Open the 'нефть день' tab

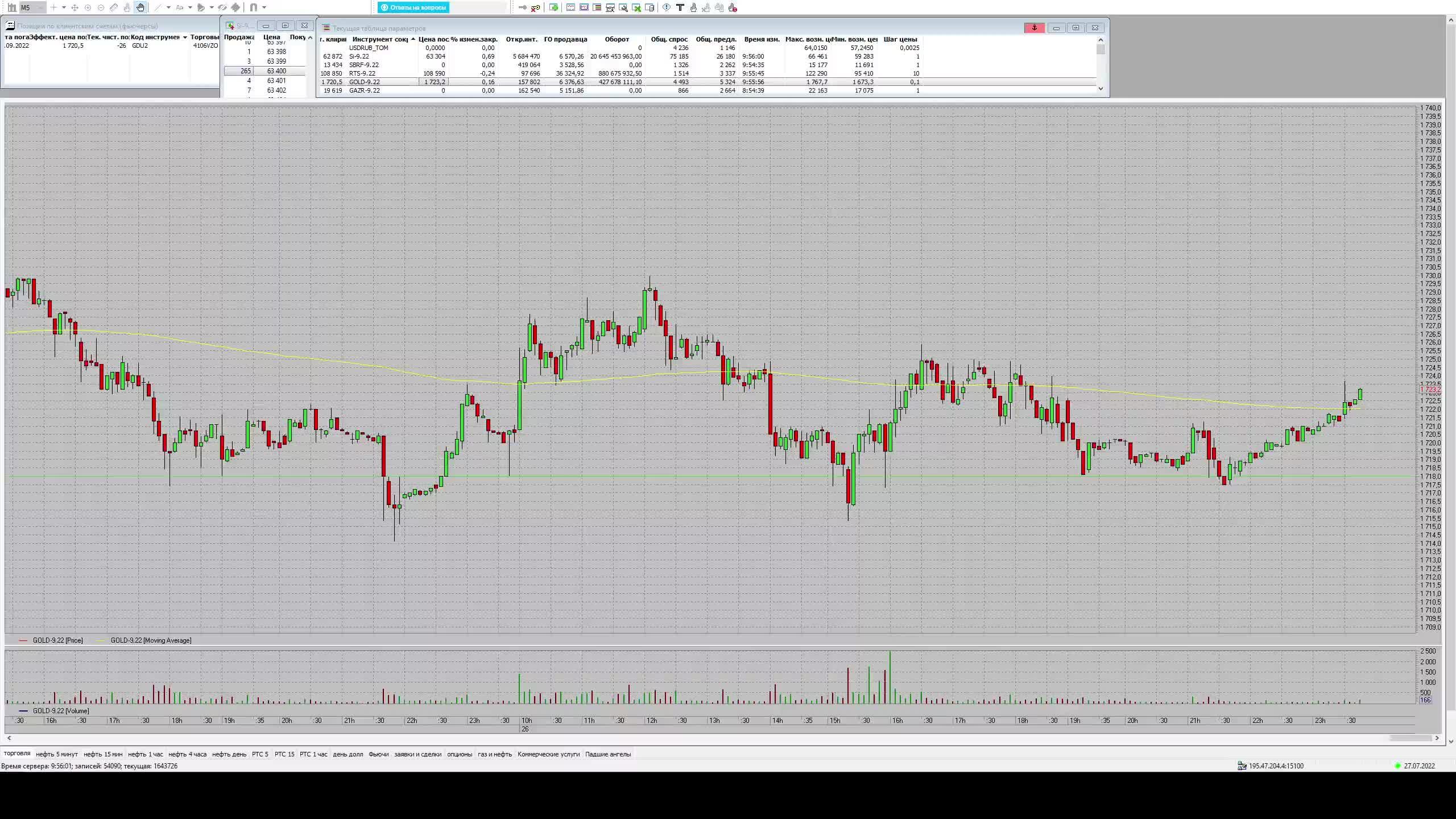(x=229, y=754)
